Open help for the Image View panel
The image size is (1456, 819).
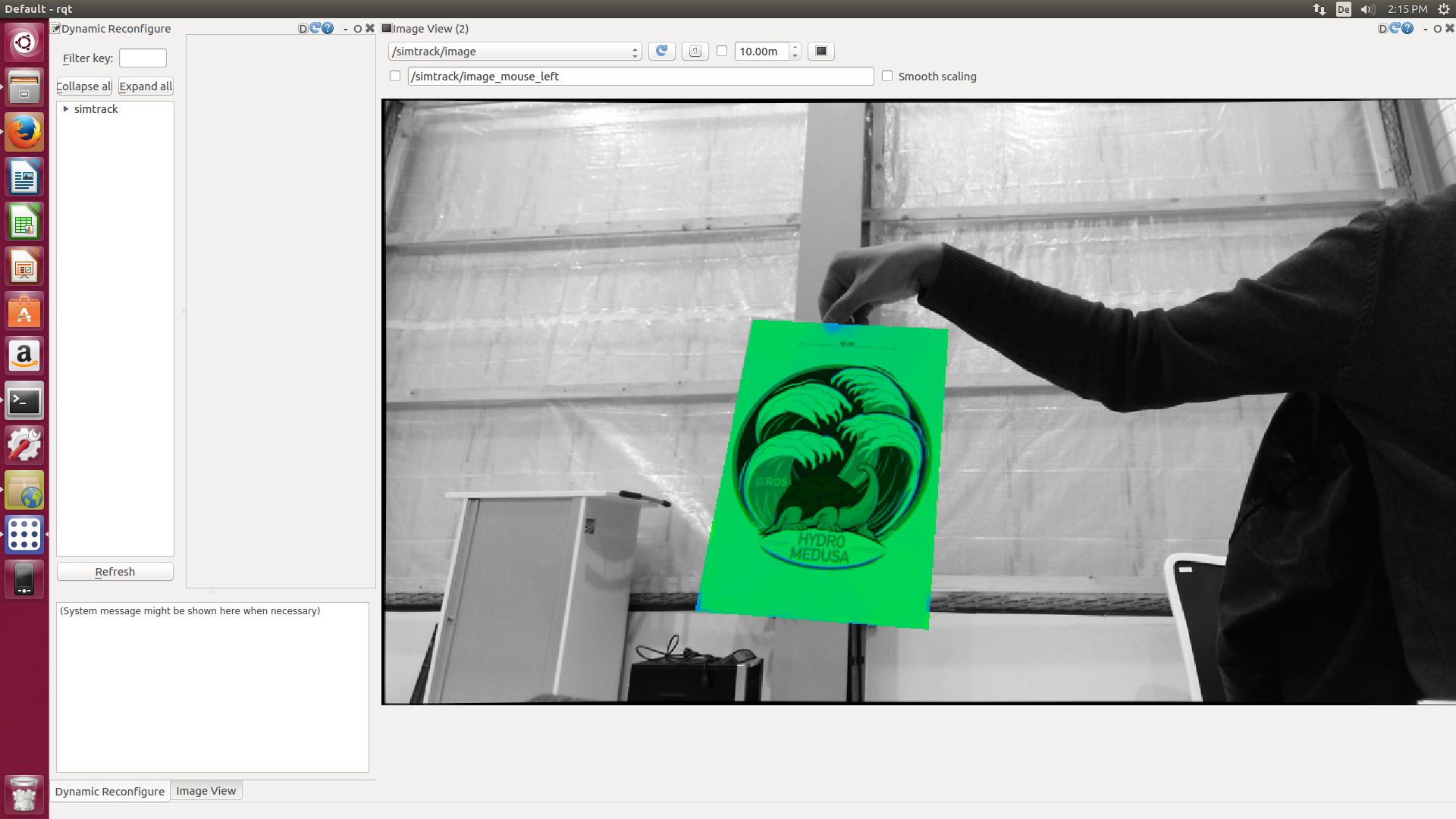tap(1407, 28)
